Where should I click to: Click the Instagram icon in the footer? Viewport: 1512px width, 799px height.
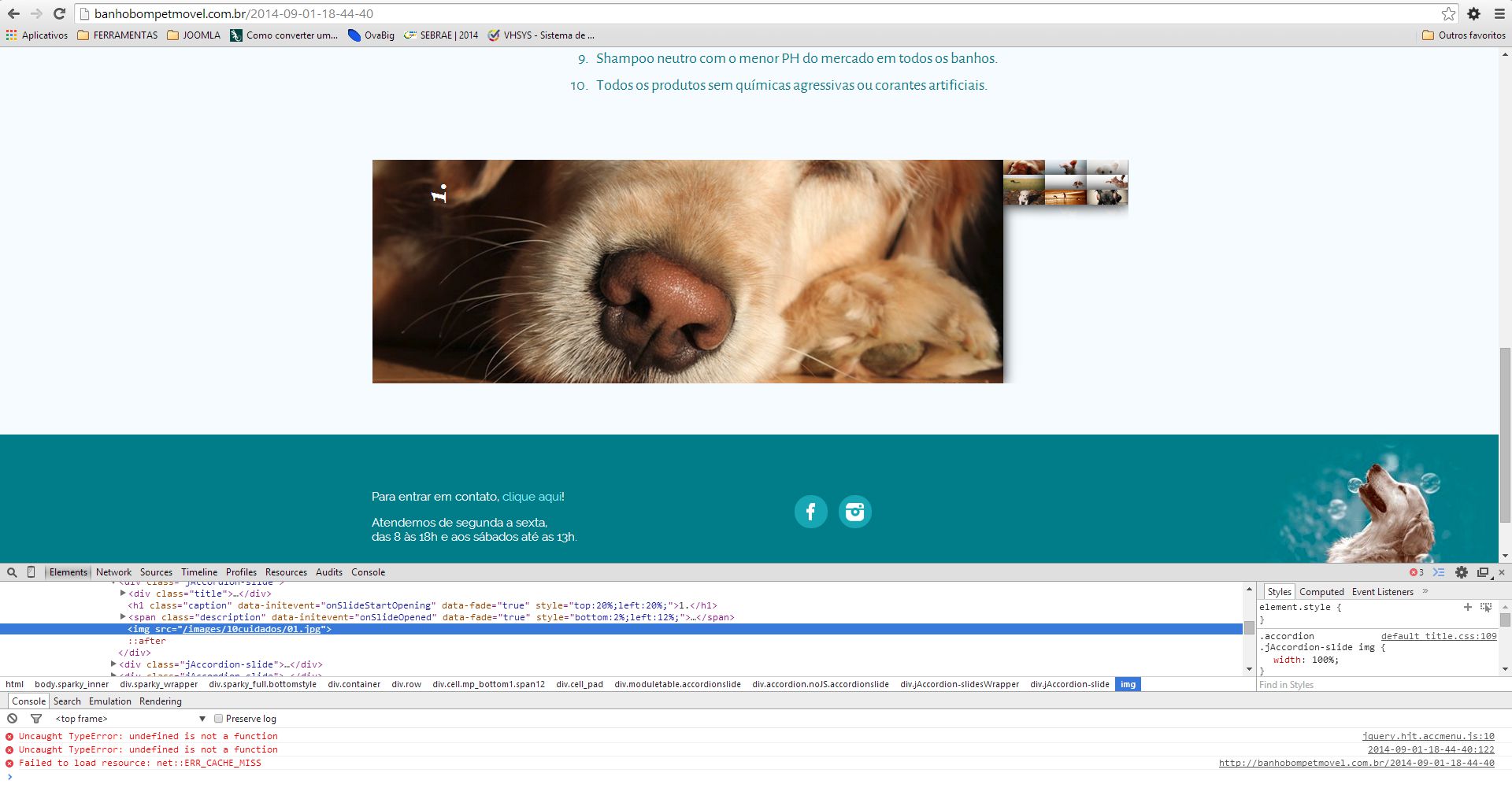click(854, 512)
